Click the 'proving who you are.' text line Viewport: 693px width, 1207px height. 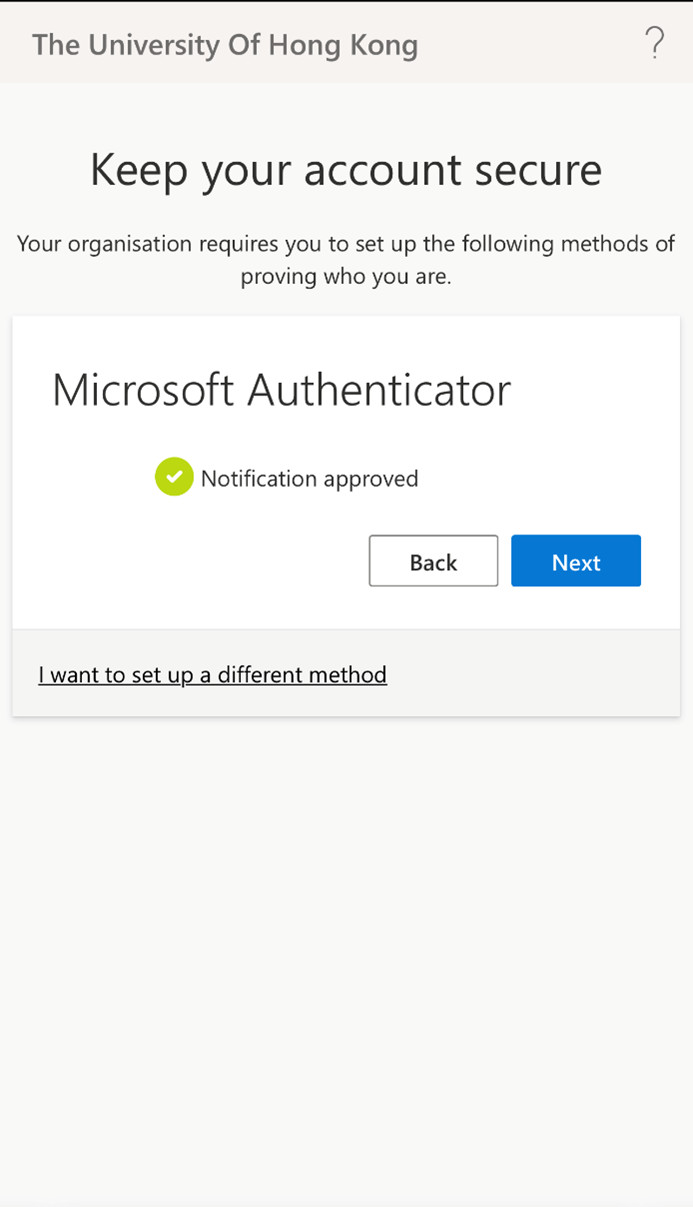click(346, 277)
